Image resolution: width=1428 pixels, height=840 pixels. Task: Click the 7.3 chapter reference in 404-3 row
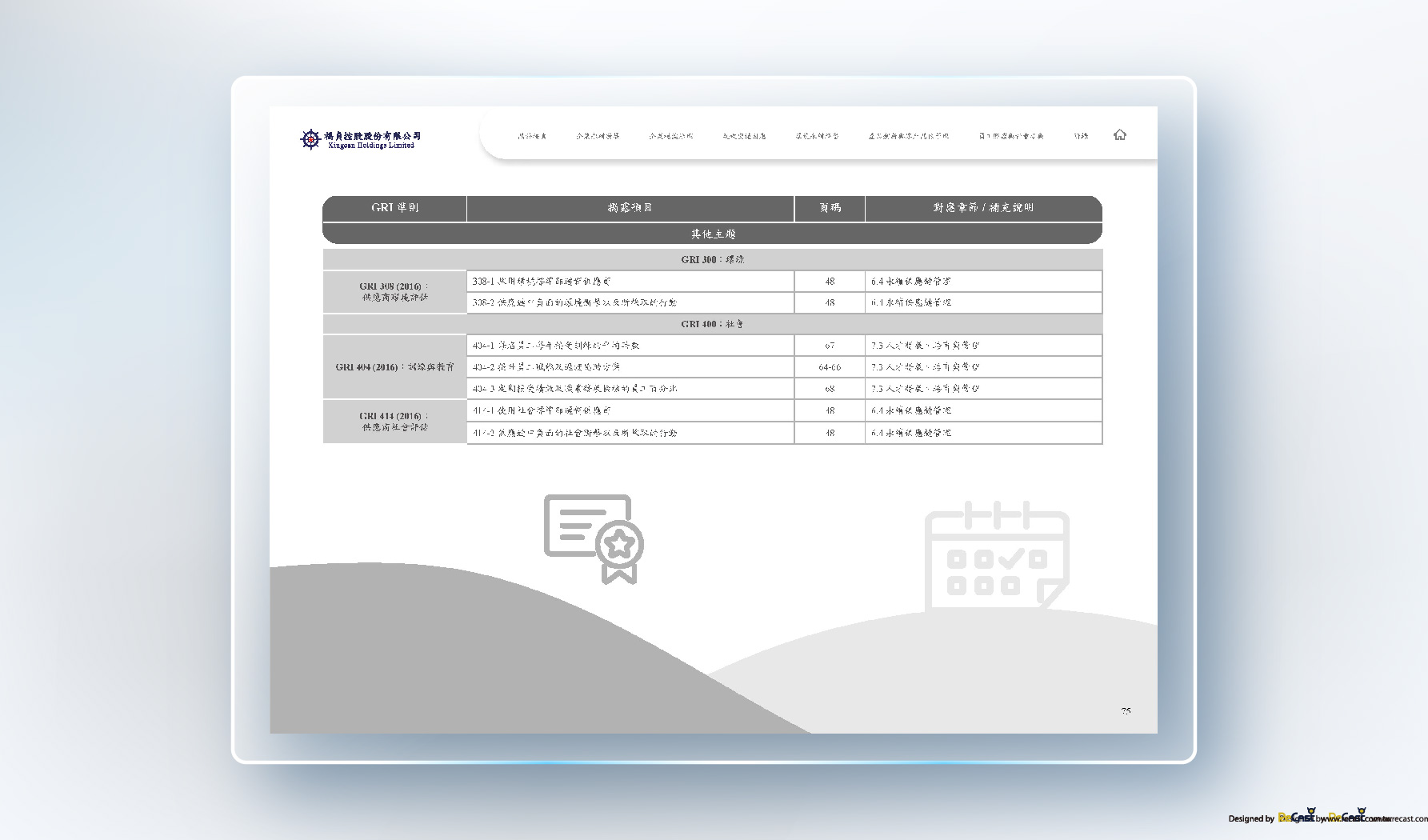click(x=925, y=389)
